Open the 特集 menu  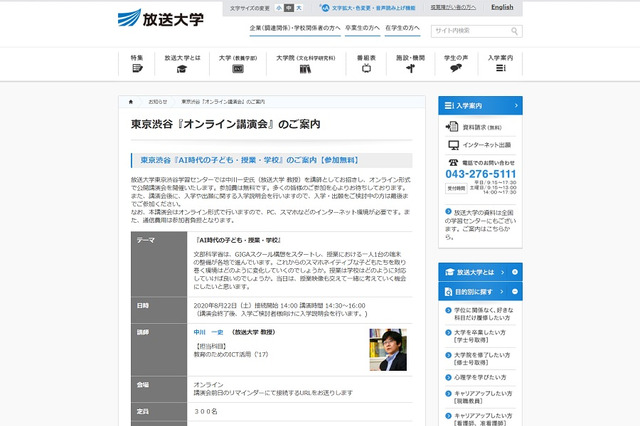click(137, 64)
